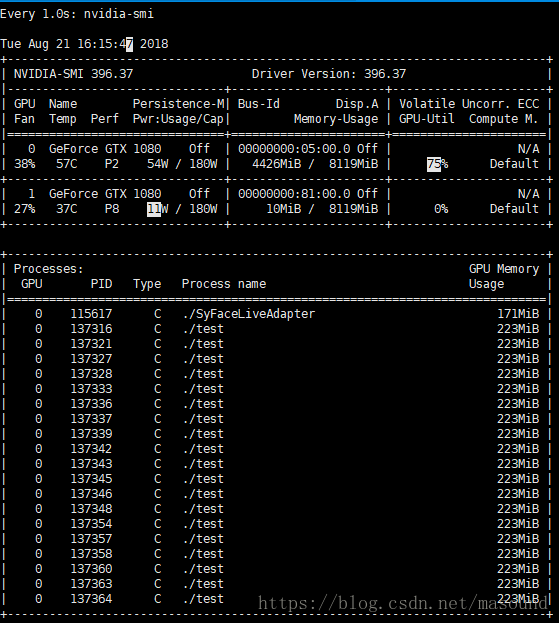Click PID '137342'
This screenshot has height=623, width=559.
(x=91, y=449)
